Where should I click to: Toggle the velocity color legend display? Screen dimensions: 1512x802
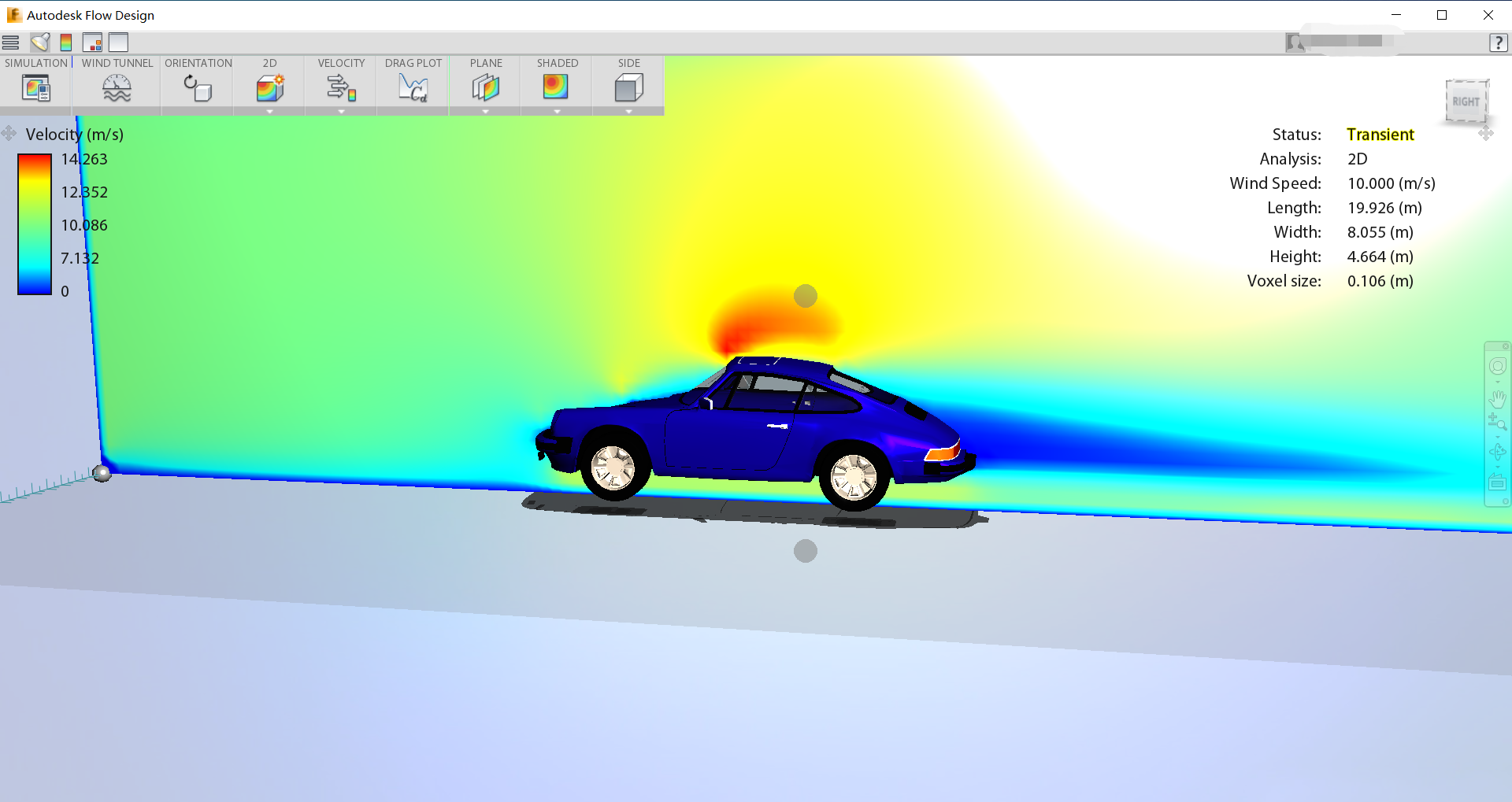coord(66,43)
